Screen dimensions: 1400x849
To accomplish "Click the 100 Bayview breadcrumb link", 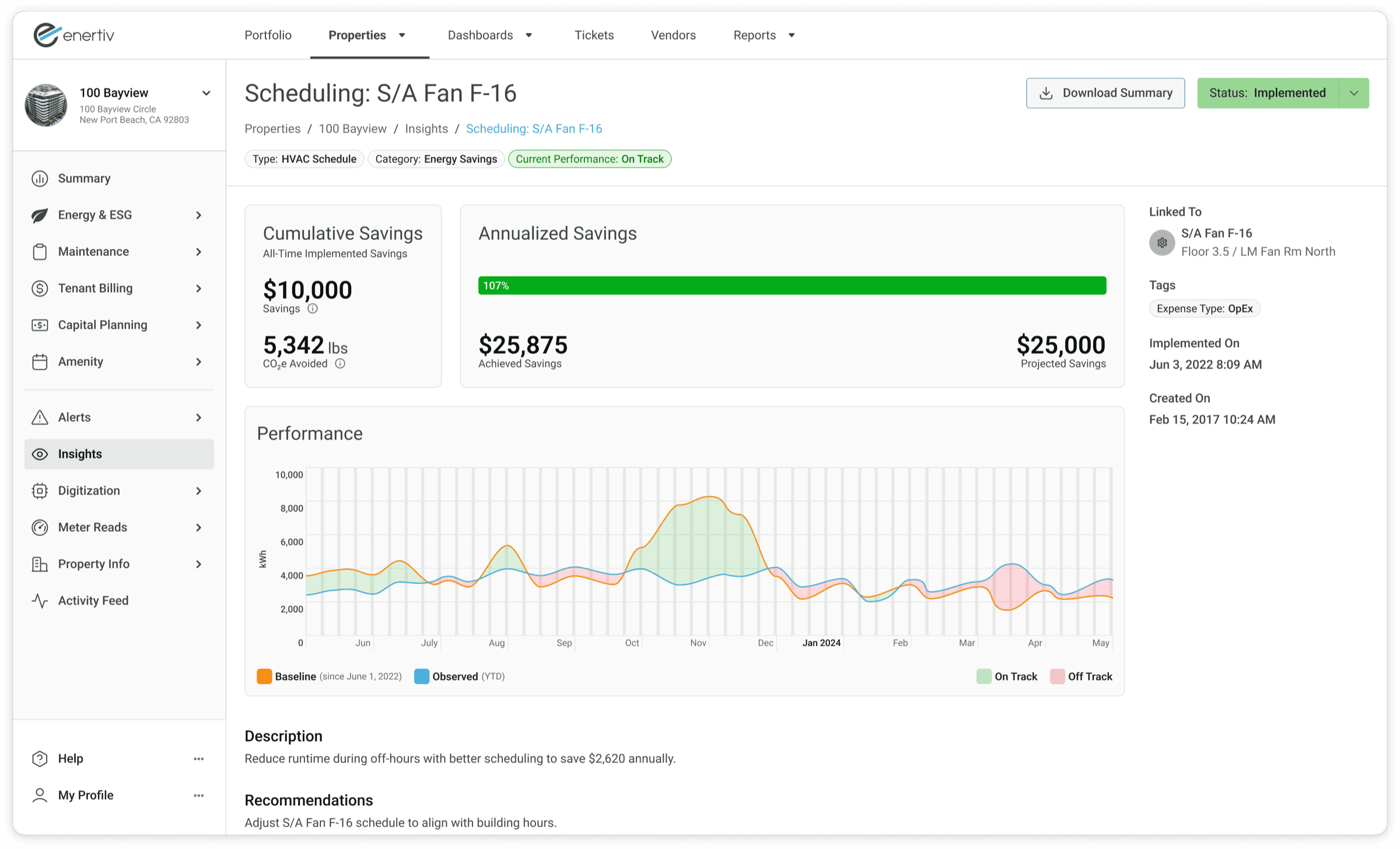I will [x=352, y=129].
